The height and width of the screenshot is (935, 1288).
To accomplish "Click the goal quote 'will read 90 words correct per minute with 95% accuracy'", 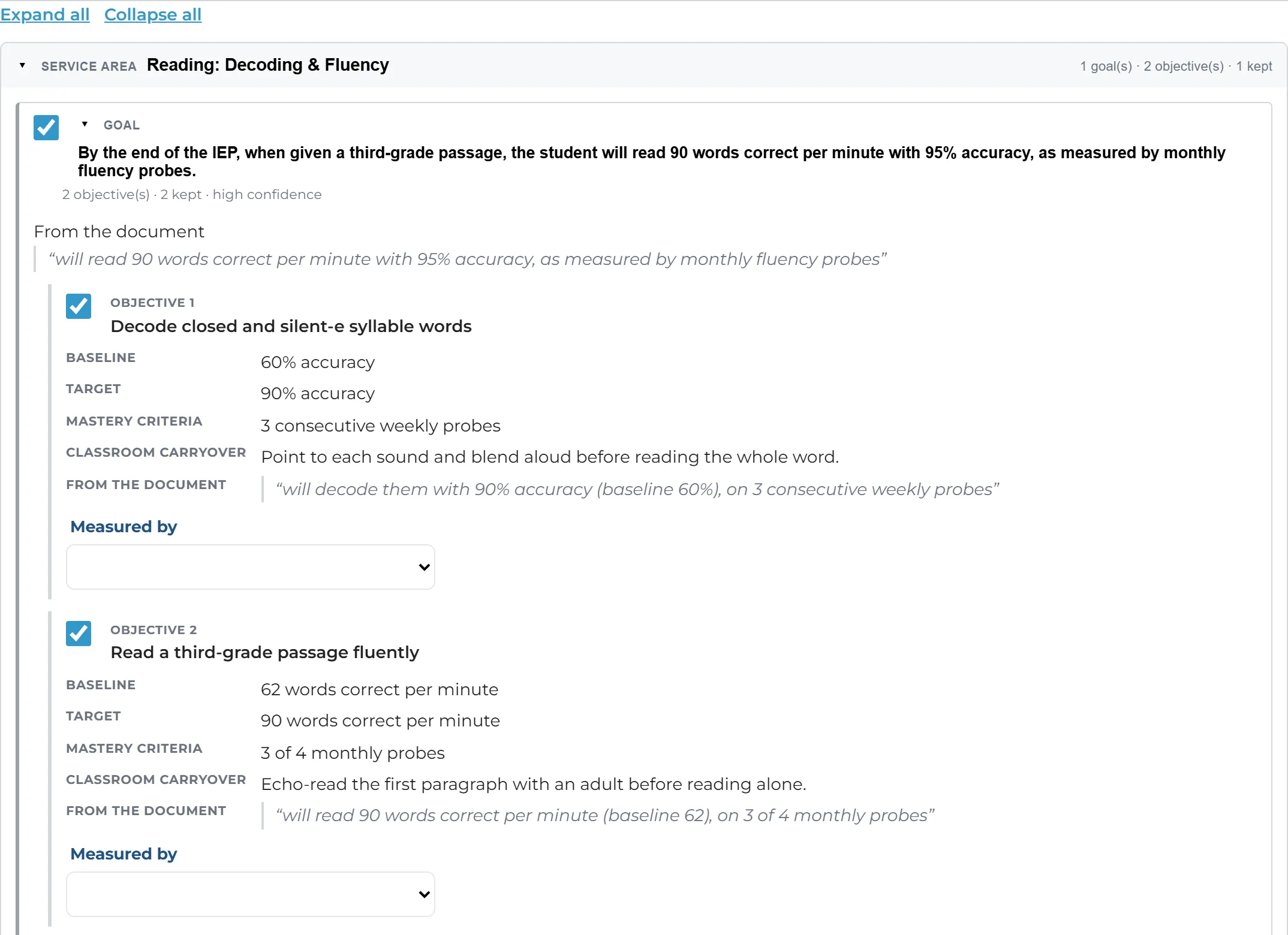I will 468,260.
